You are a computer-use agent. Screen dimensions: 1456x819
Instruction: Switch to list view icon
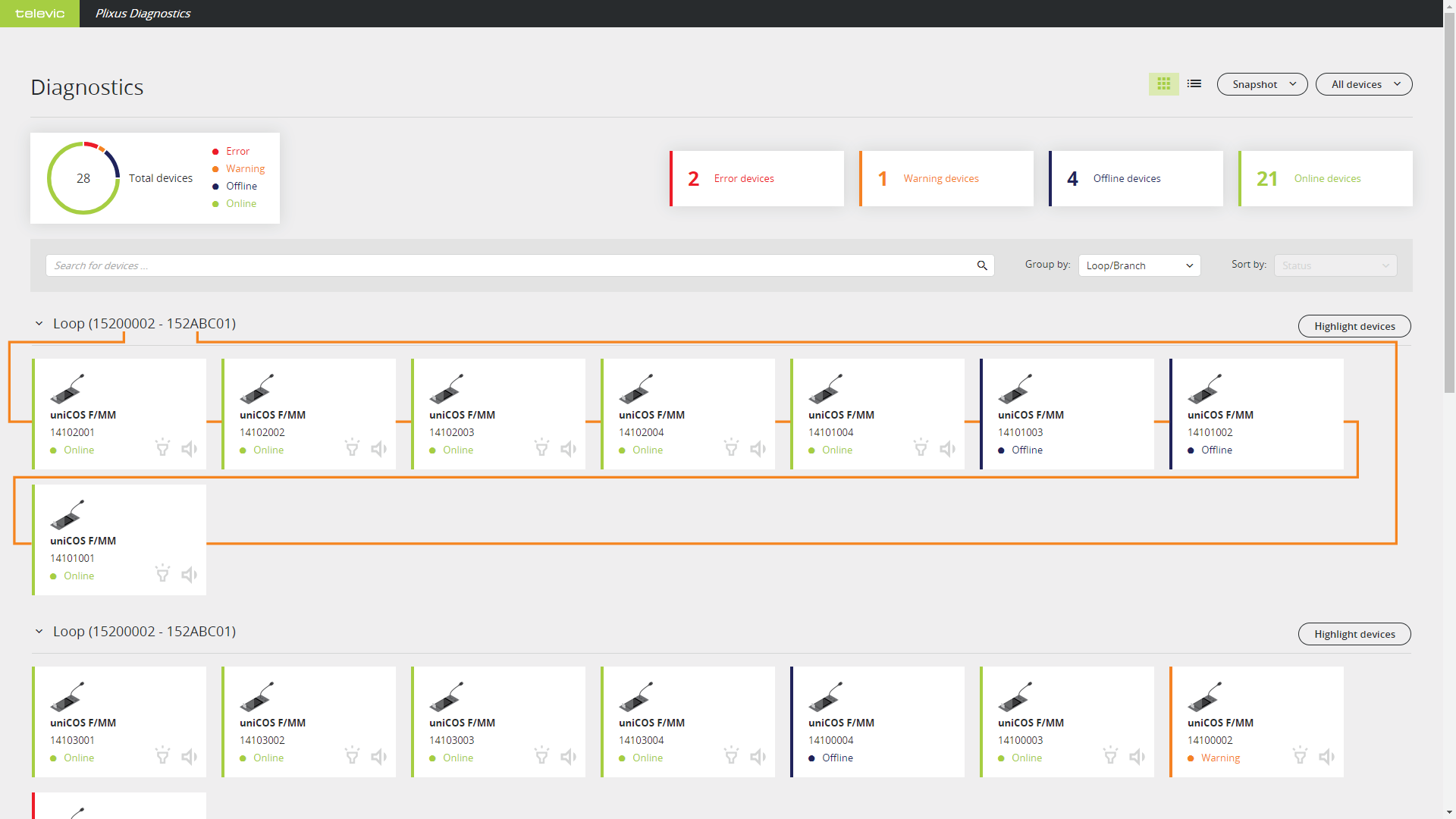[1194, 84]
